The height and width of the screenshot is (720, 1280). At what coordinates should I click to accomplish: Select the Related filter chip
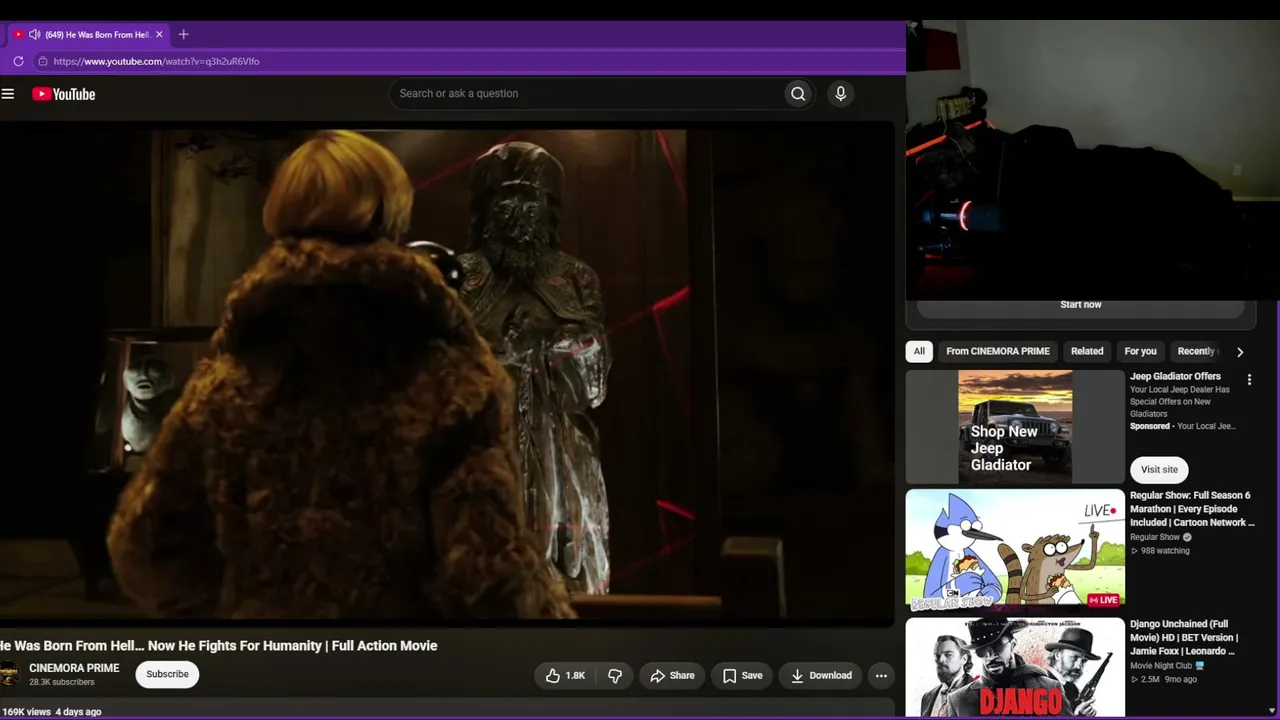[x=1087, y=351]
